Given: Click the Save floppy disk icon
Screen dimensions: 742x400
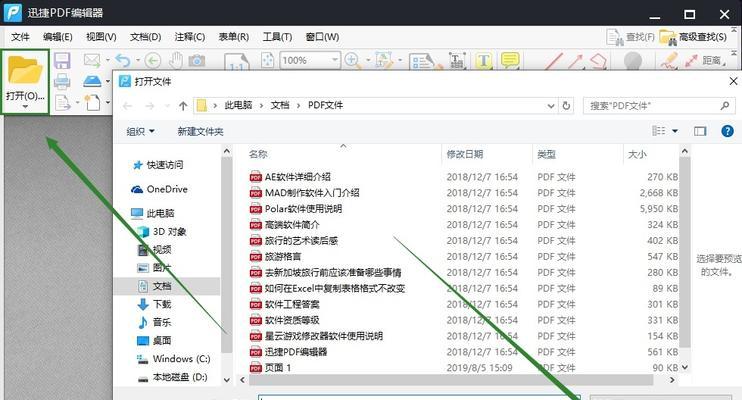Looking at the screenshot, I should tap(62, 61).
